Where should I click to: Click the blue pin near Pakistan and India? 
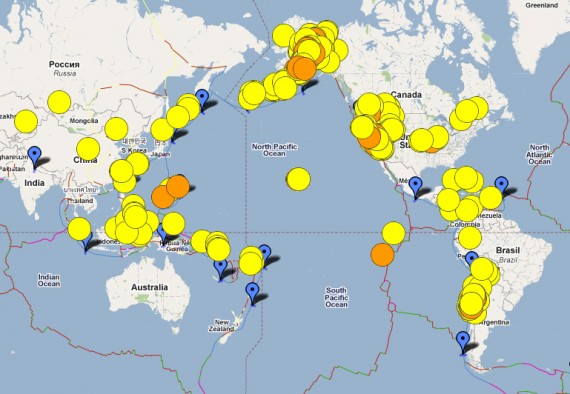pyautogui.click(x=35, y=158)
